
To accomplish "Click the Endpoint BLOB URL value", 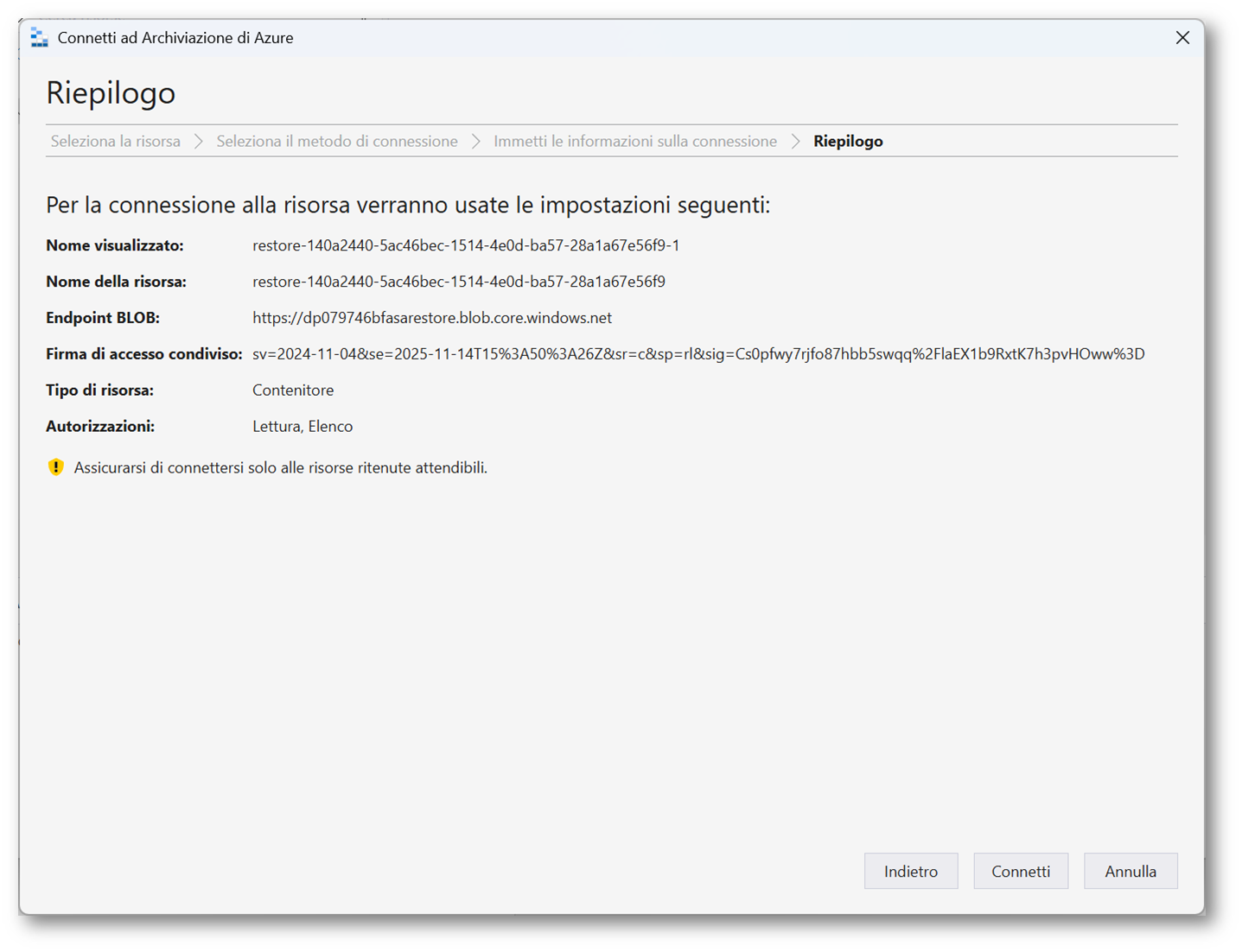I will tap(432, 318).
